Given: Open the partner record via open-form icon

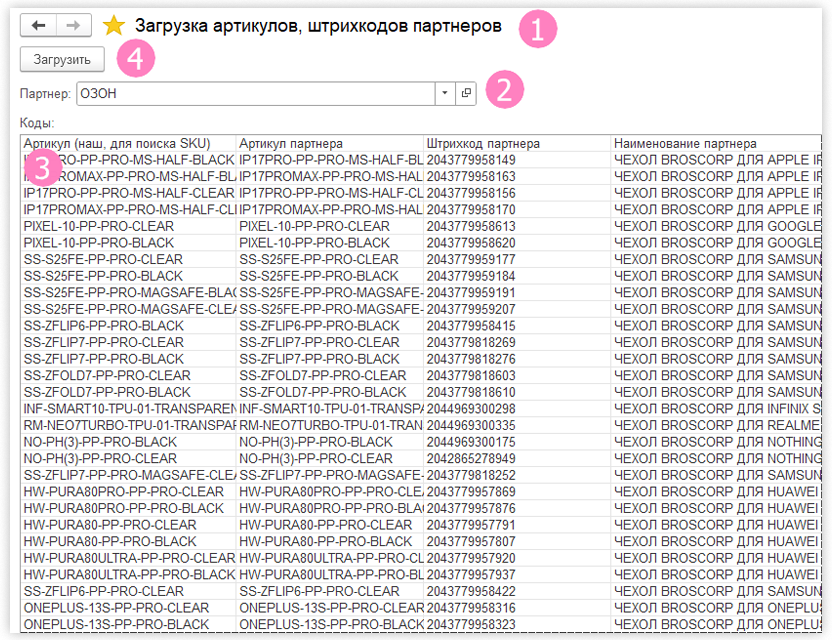Looking at the screenshot, I should click(467, 93).
